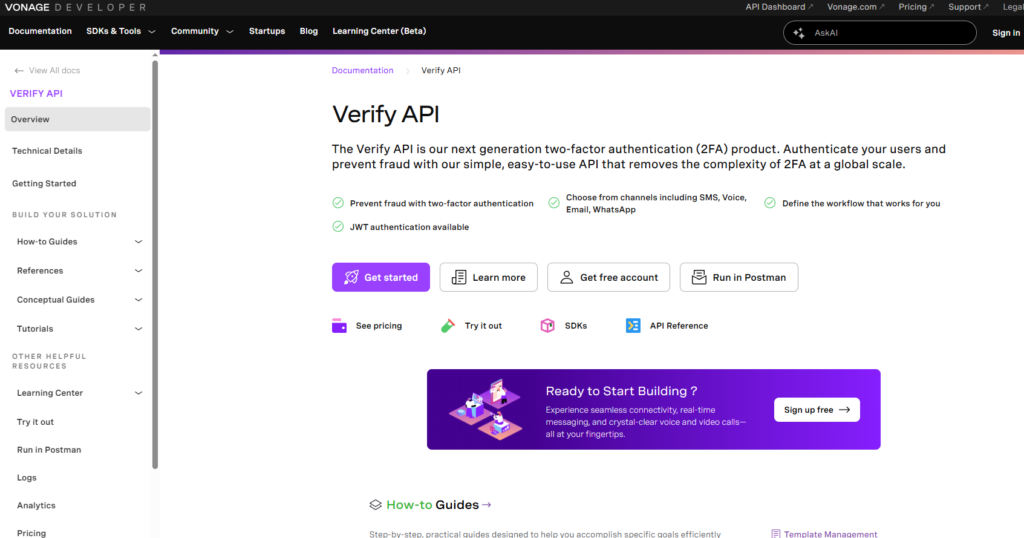Click the Sign up free button
Image resolution: width=1024 pixels, height=538 pixels.
tap(817, 410)
